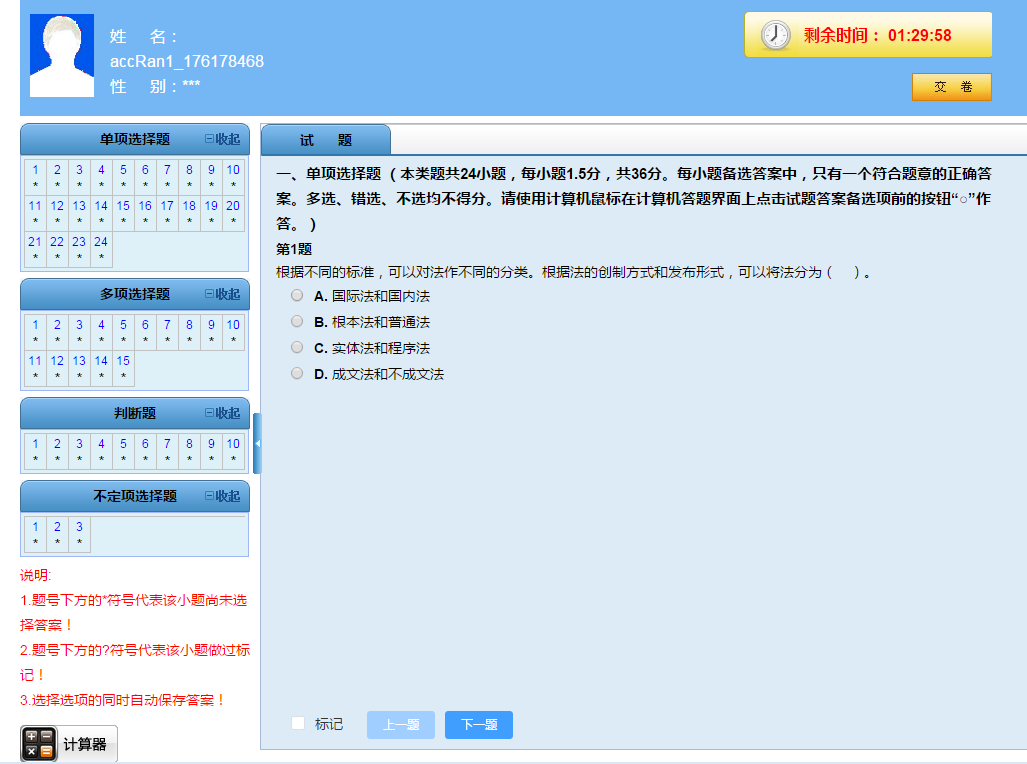The width and height of the screenshot is (1027, 764).
Task: Enable the 标记 mark checkbox
Action: coord(295,724)
